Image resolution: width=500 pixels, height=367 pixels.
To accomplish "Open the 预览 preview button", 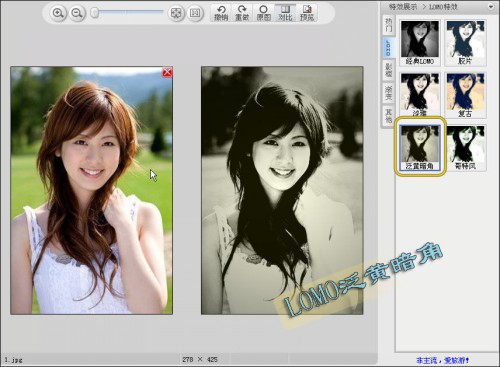I will point(307,13).
